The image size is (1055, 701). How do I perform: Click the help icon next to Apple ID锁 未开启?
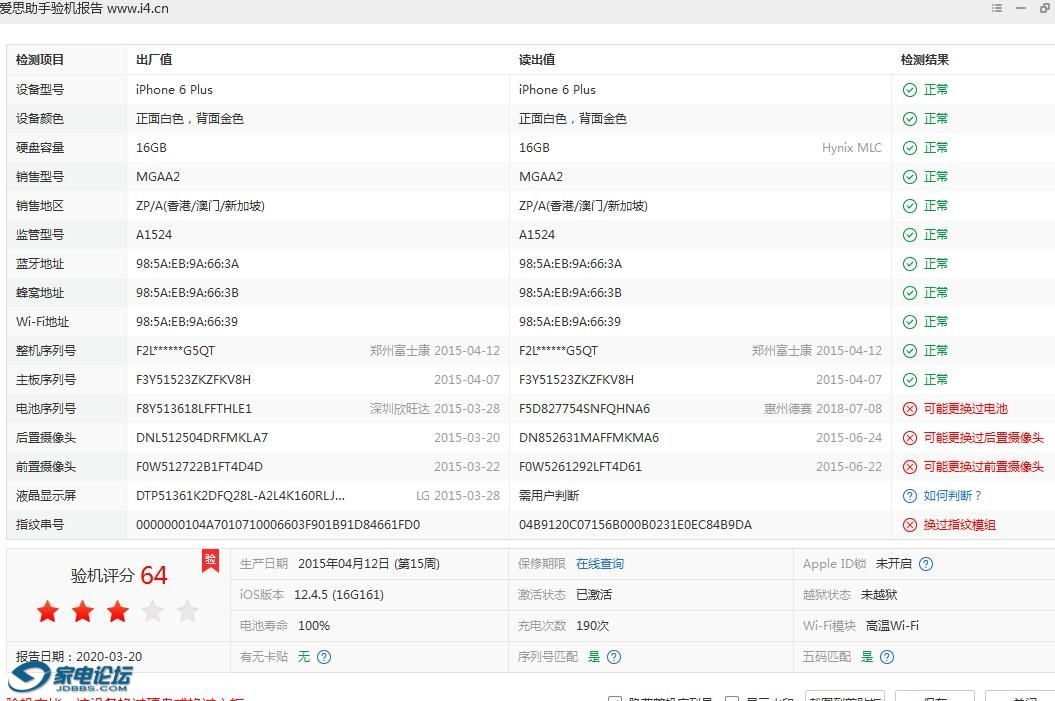tap(926, 564)
